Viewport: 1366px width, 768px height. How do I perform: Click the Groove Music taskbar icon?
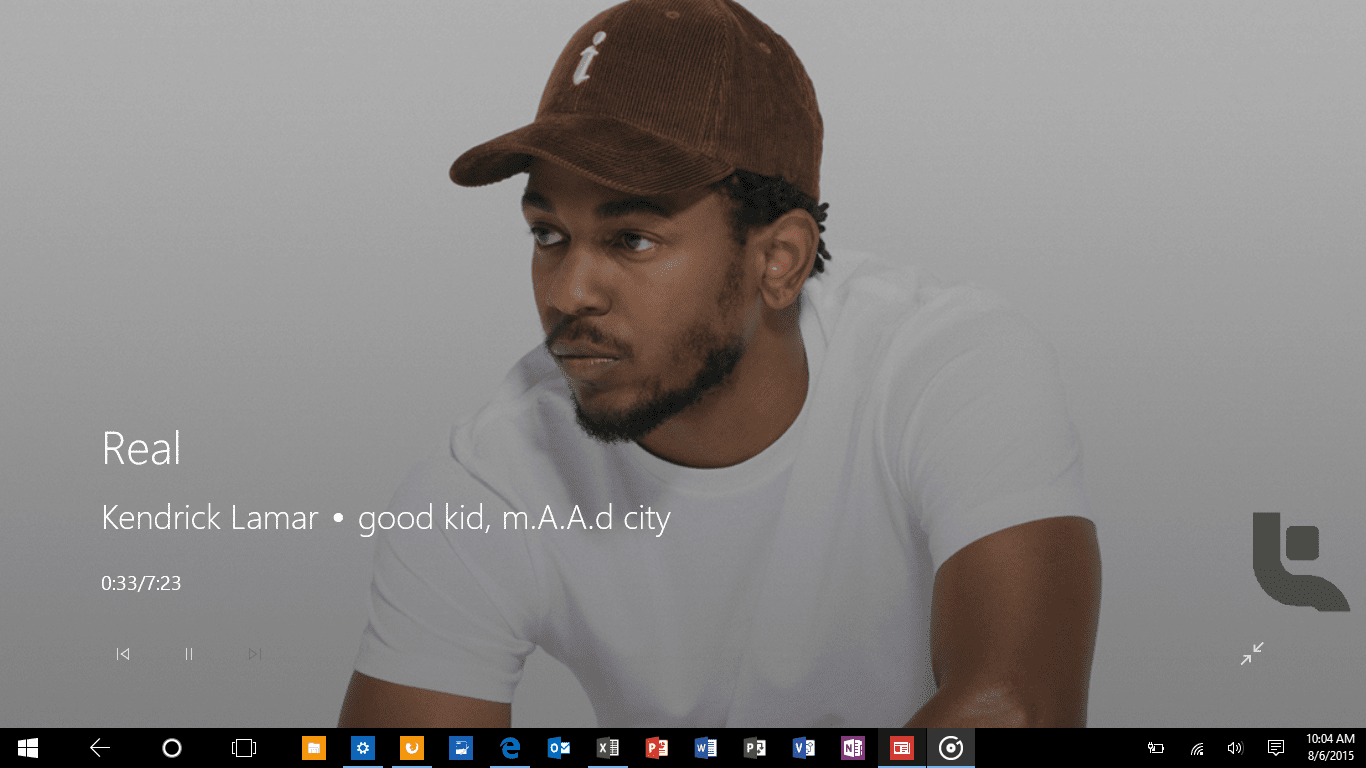tap(951, 748)
